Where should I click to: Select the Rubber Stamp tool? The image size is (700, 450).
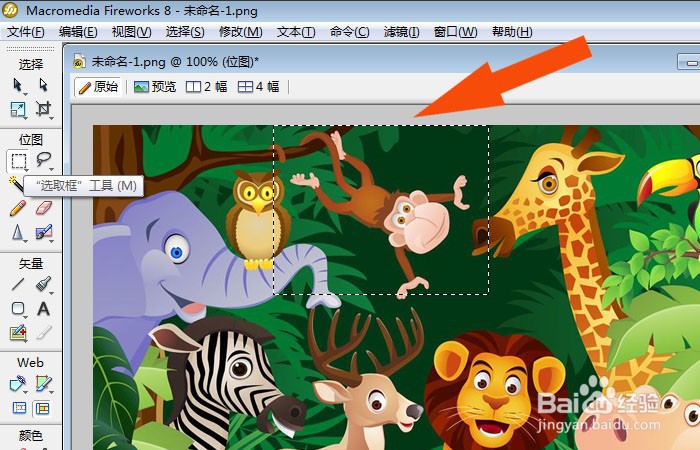(x=43, y=232)
